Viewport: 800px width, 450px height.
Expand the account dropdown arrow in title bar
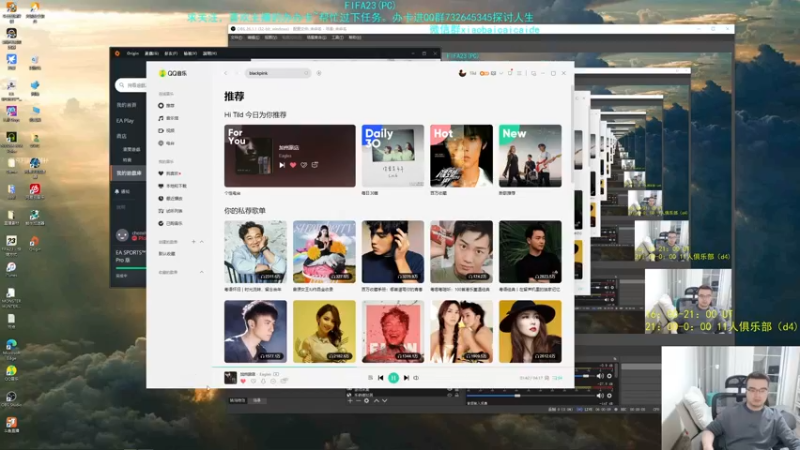(x=501, y=73)
